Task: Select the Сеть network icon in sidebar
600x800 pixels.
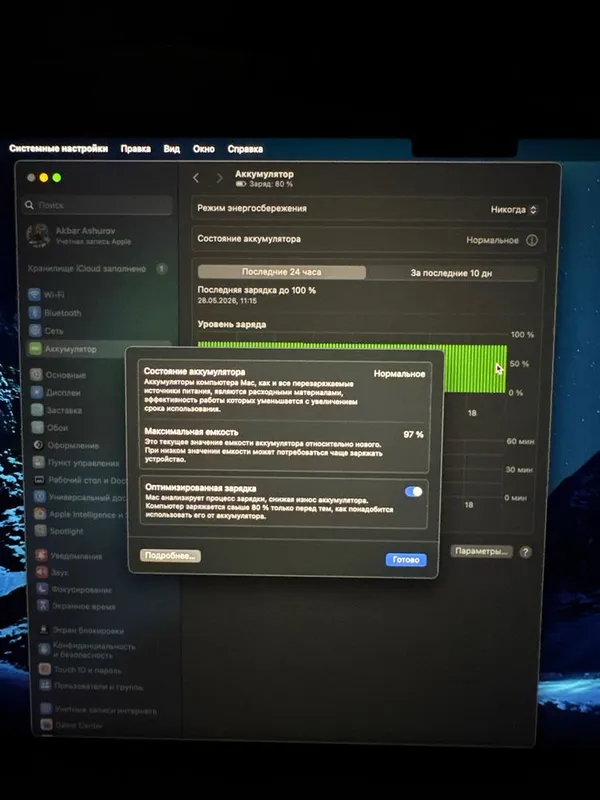Action: point(35,331)
